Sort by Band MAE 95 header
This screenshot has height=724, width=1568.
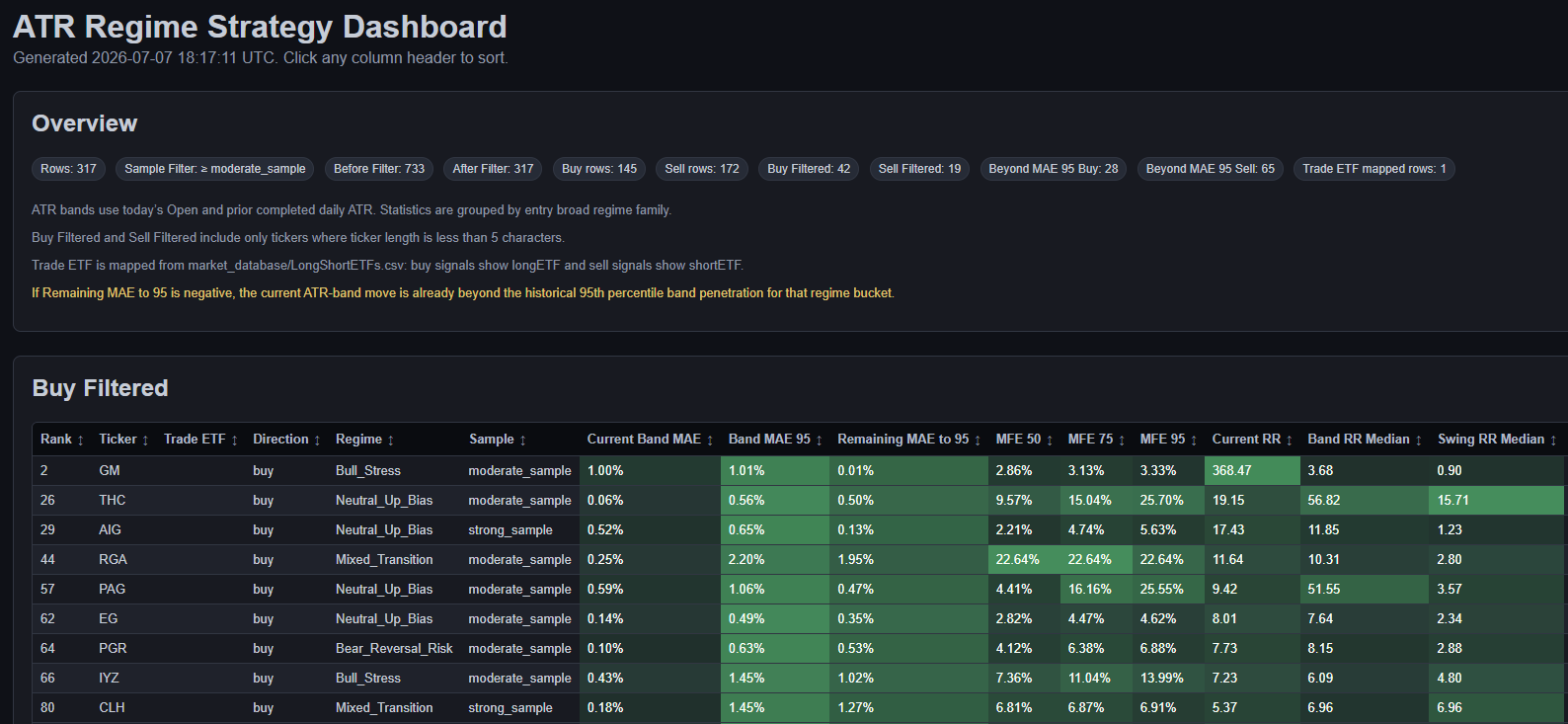click(x=775, y=440)
